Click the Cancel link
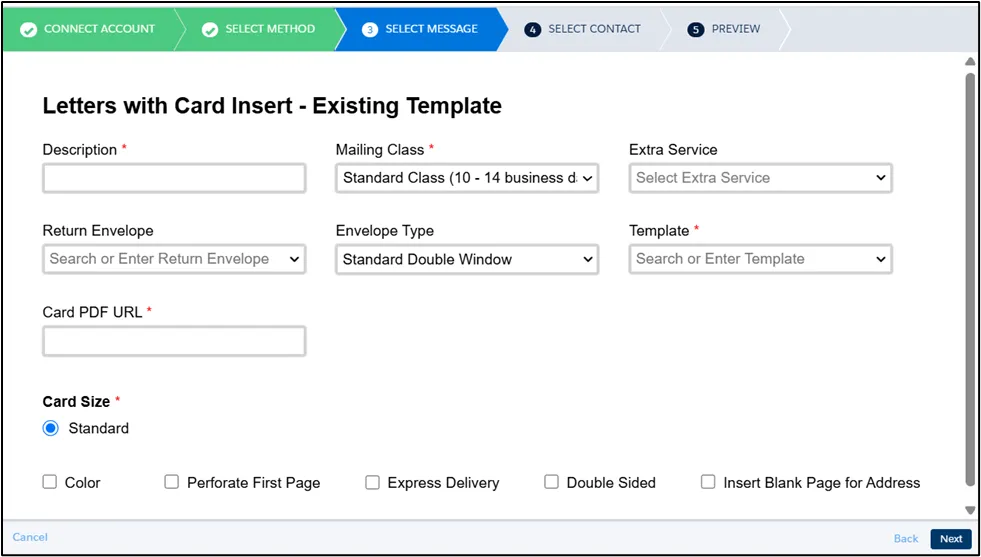Image resolution: width=981 pixels, height=557 pixels. click(30, 537)
